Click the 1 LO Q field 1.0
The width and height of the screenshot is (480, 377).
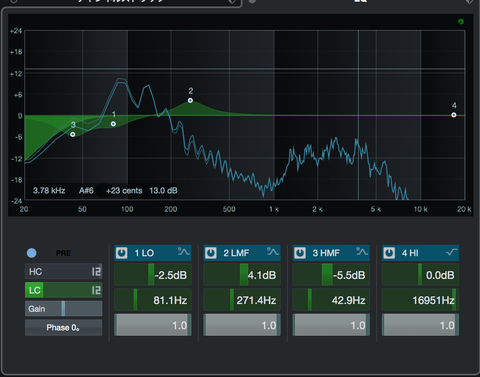(x=153, y=325)
